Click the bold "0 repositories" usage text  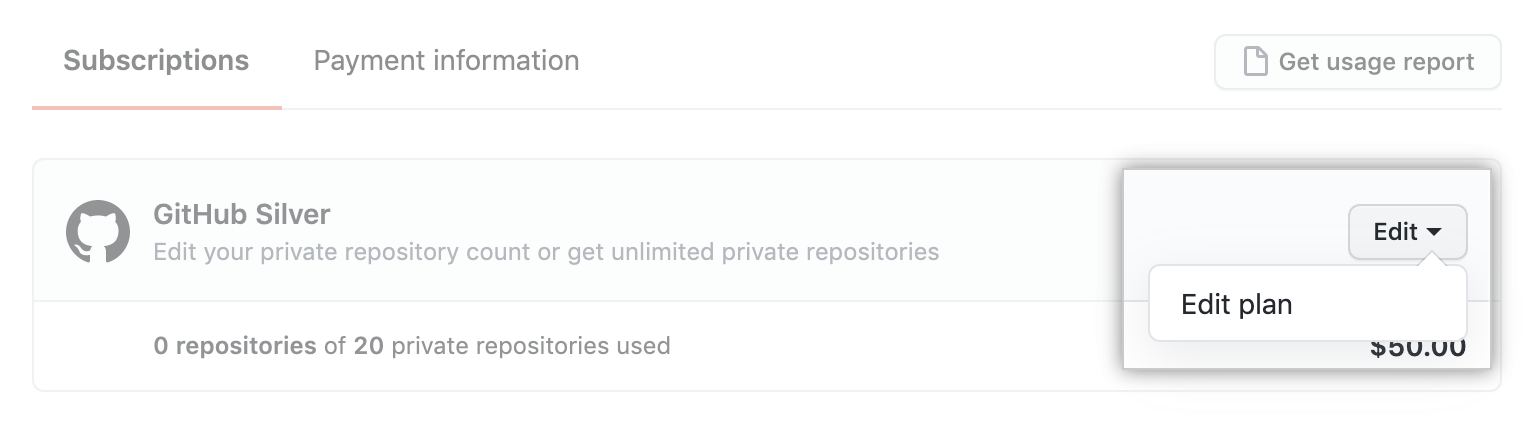point(235,346)
